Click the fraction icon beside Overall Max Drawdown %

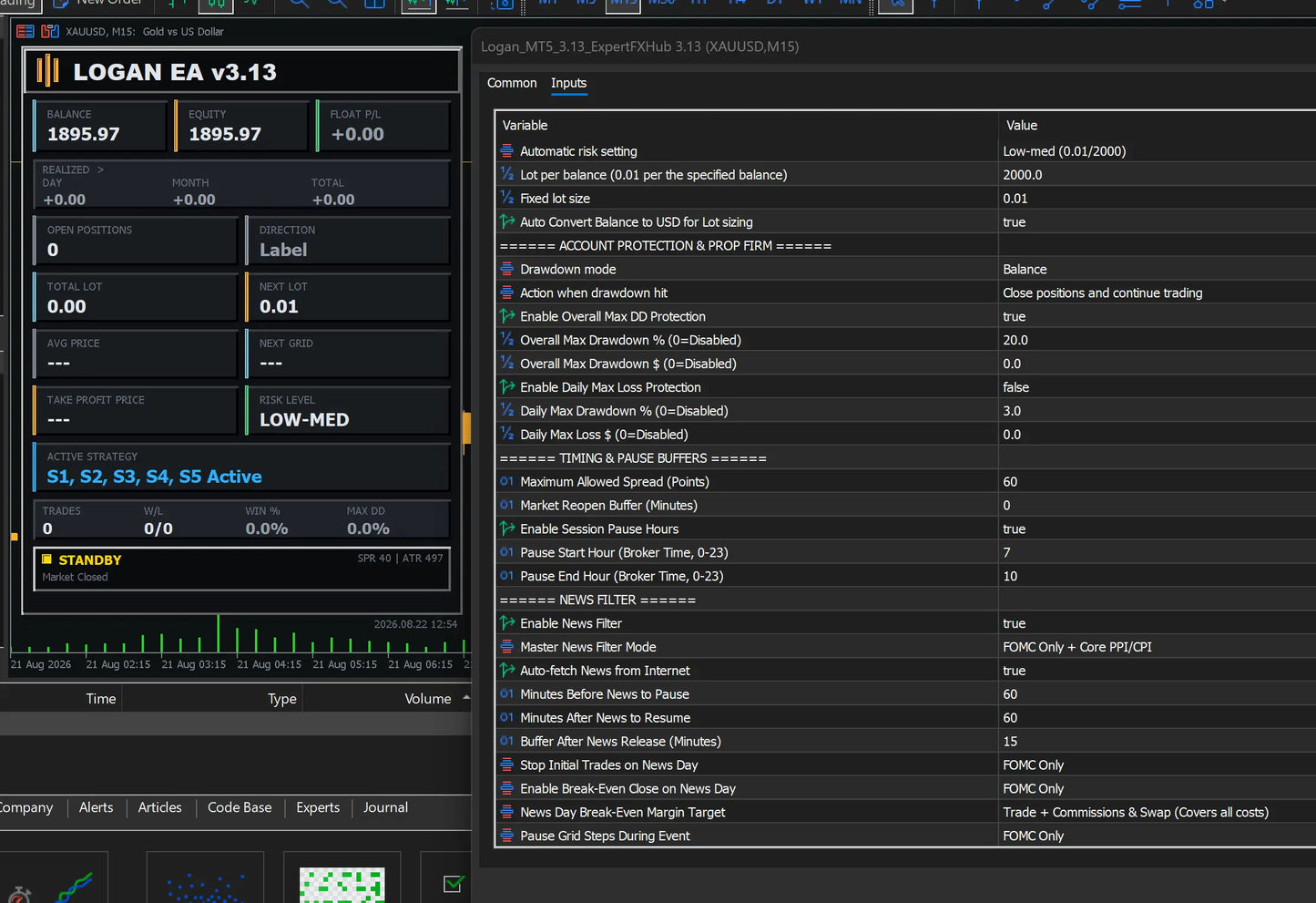(507, 339)
